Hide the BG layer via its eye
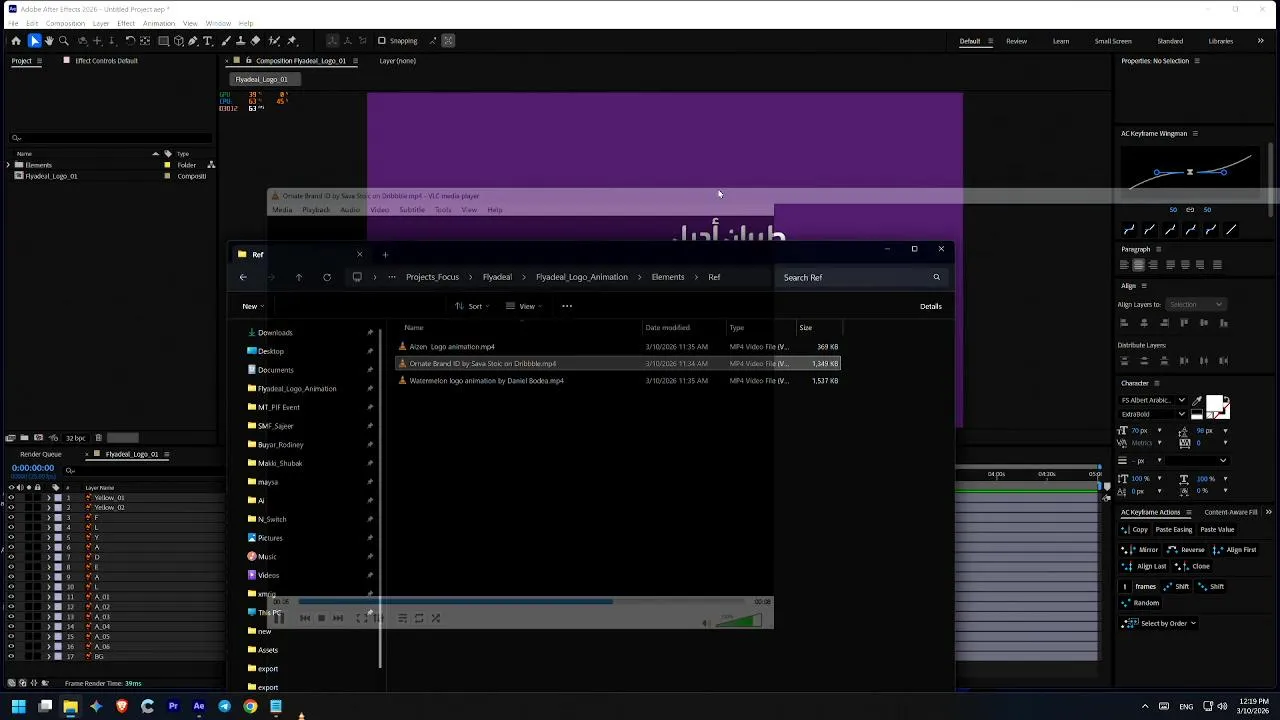This screenshot has height=720, width=1280. click(x=11, y=657)
